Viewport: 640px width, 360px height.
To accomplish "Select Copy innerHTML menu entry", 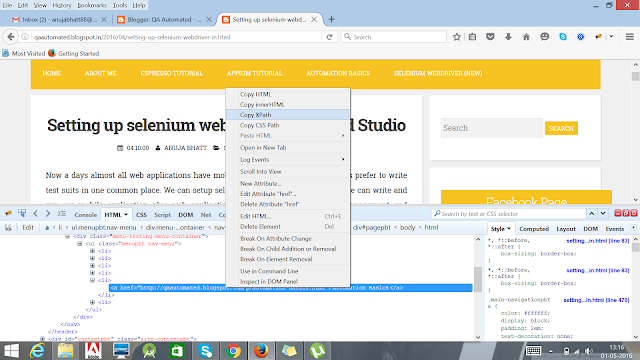I will 288,104.
